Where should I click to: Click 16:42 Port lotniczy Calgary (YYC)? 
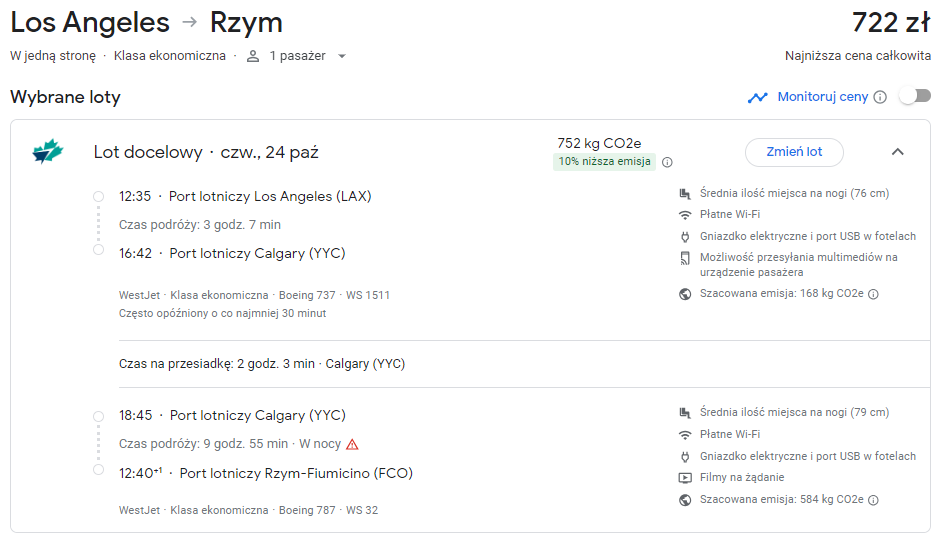(232, 253)
